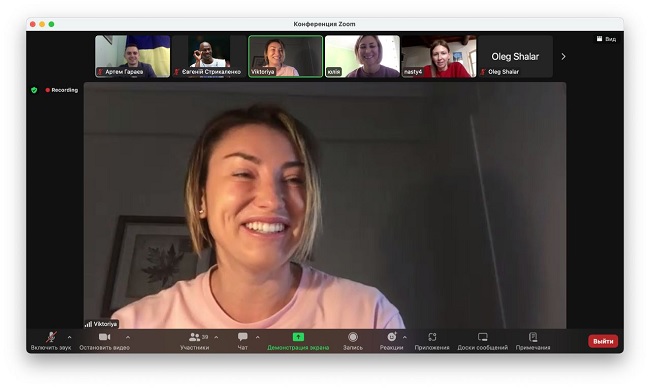
Task: Click the red Recording indicator
Action: (62, 90)
